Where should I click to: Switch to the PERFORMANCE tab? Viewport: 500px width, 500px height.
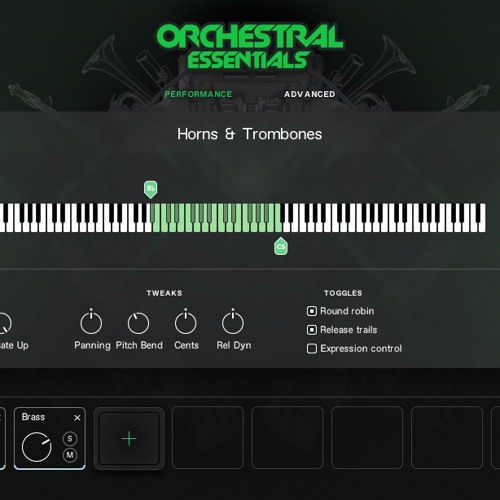click(x=198, y=94)
